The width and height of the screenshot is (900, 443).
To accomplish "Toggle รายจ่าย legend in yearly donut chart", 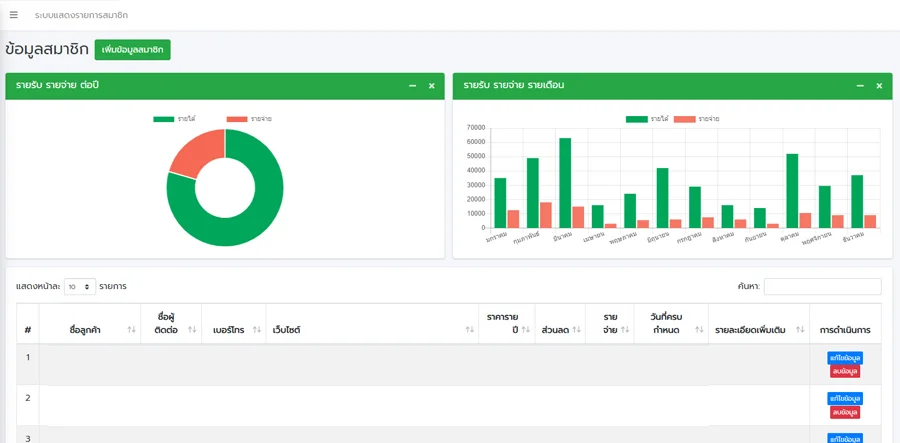I will [249, 119].
